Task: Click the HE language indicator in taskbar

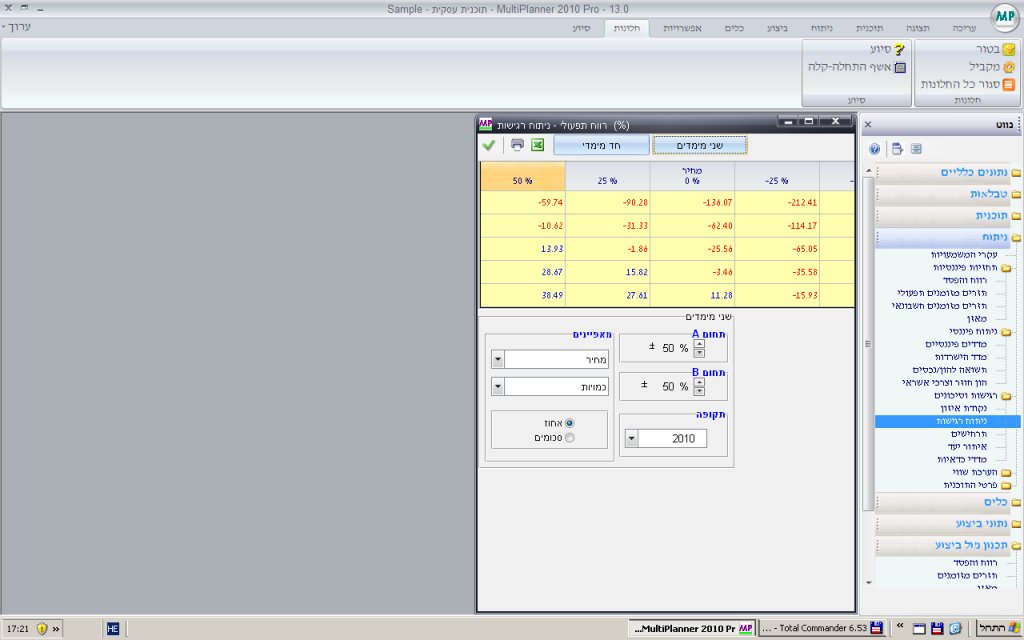Action: 112,628
